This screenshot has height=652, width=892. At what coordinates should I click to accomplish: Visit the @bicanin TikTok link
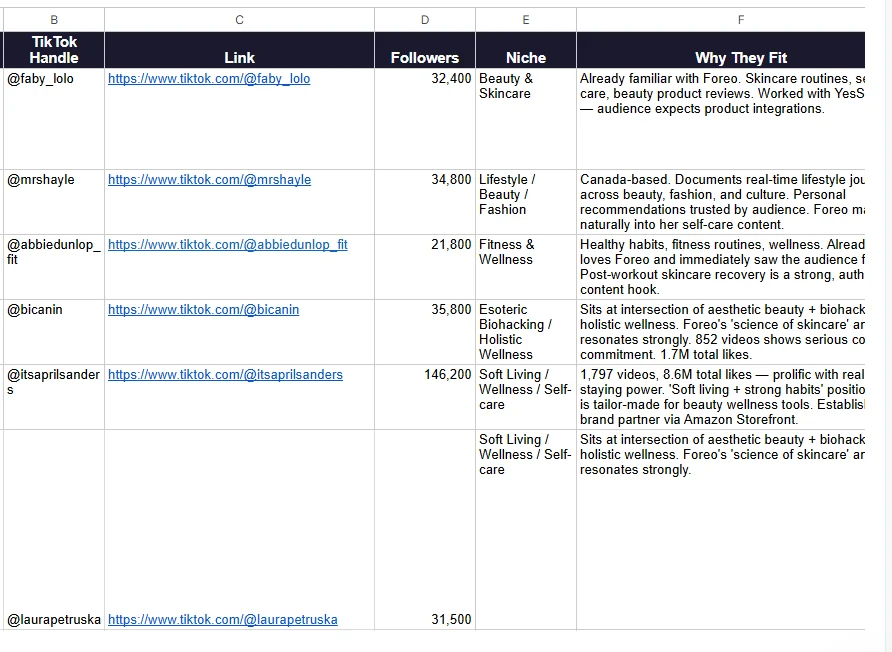[x=203, y=310]
